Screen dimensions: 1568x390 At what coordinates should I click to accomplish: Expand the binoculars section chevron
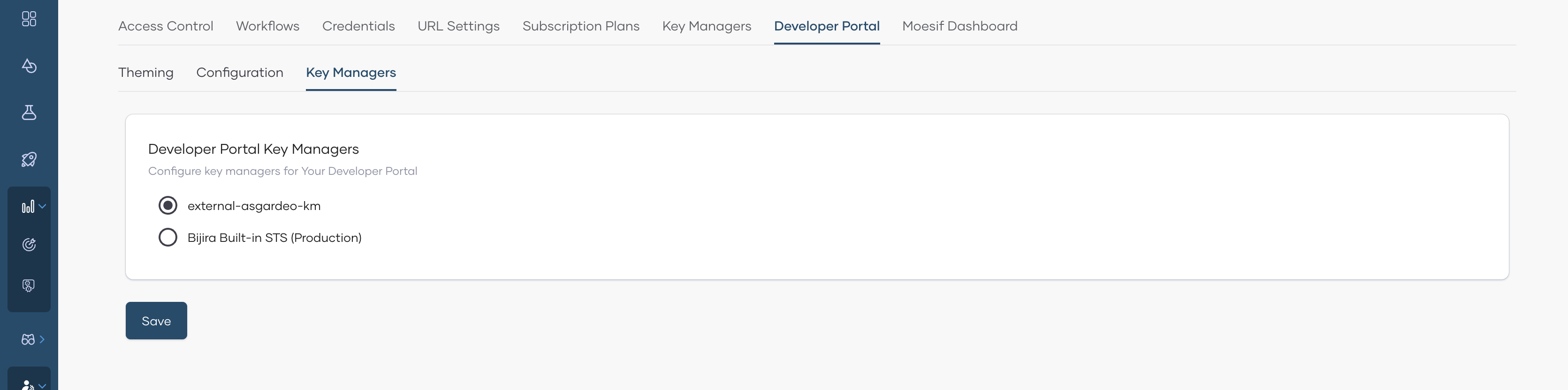tap(43, 339)
